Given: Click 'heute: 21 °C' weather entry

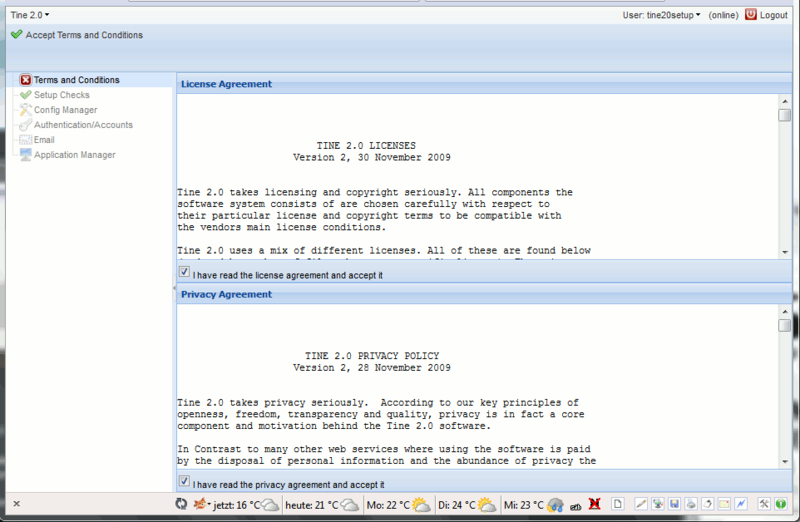Looking at the screenshot, I should [321, 505].
